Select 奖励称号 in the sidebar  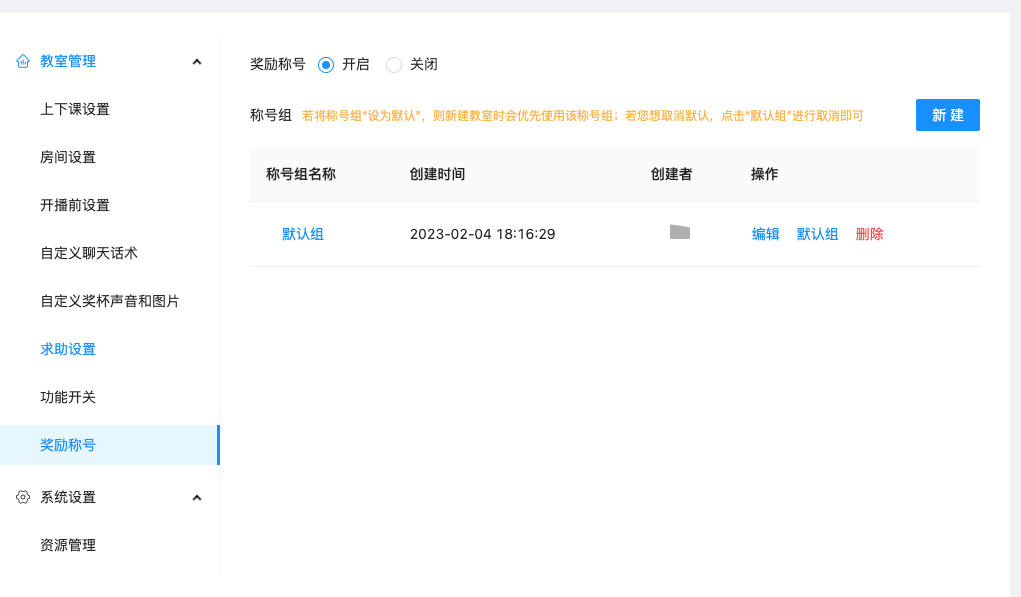point(66,445)
